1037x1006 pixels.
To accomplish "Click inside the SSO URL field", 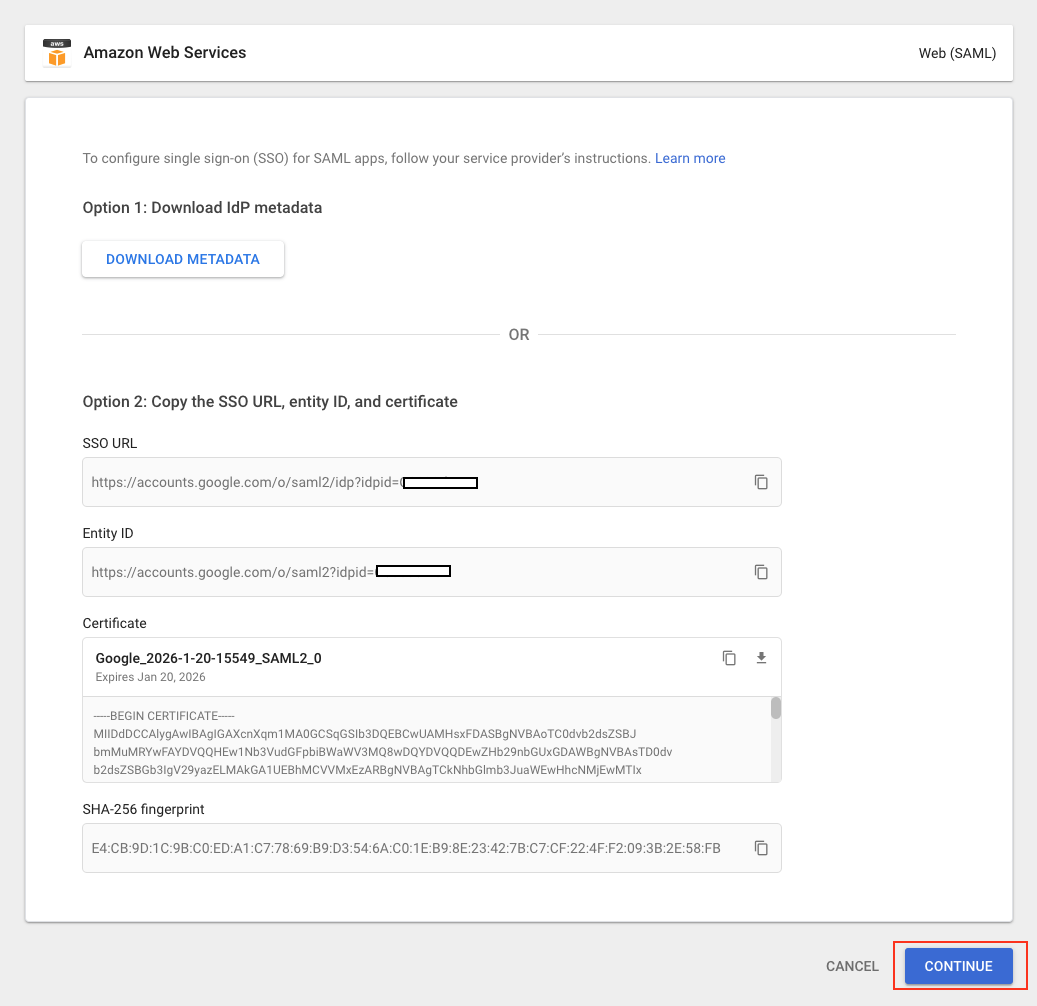I will (432, 482).
